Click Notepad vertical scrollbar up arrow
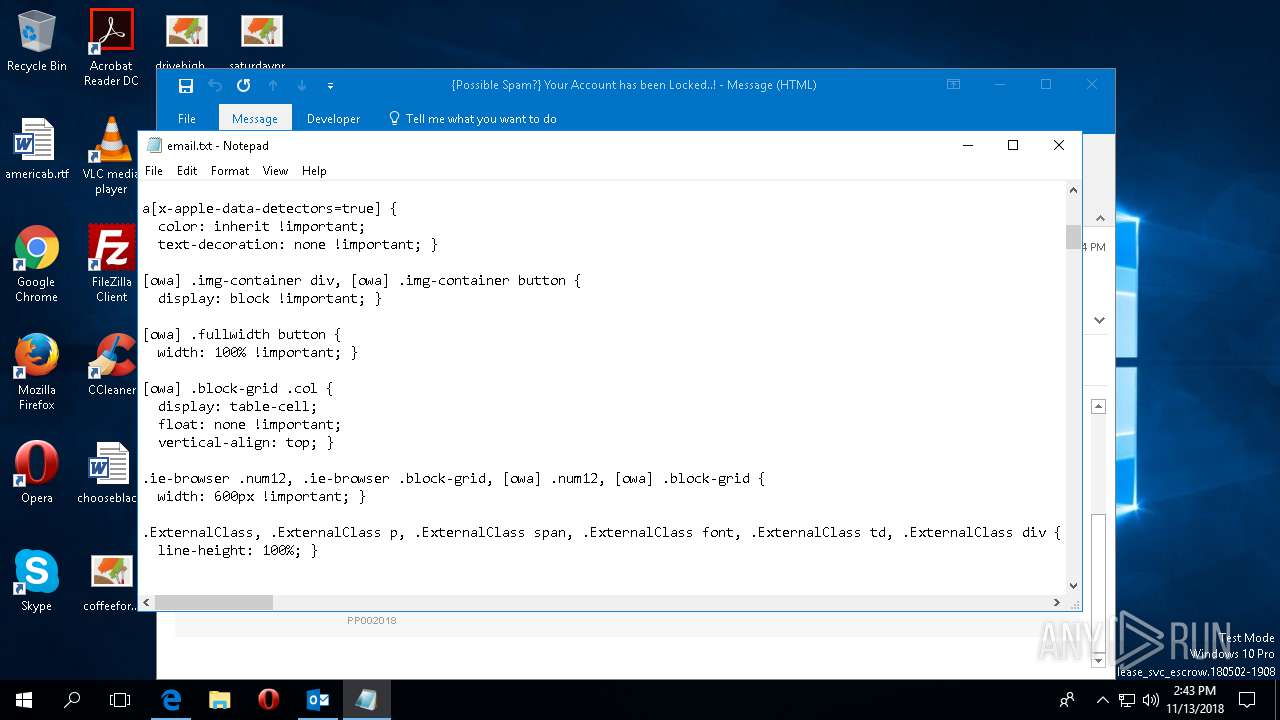 click(1073, 190)
